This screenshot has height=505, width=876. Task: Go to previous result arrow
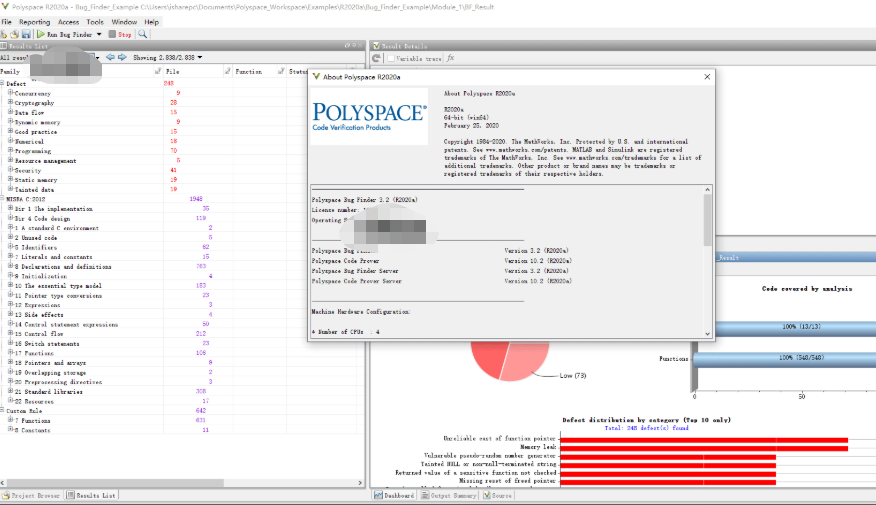(x=111, y=57)
